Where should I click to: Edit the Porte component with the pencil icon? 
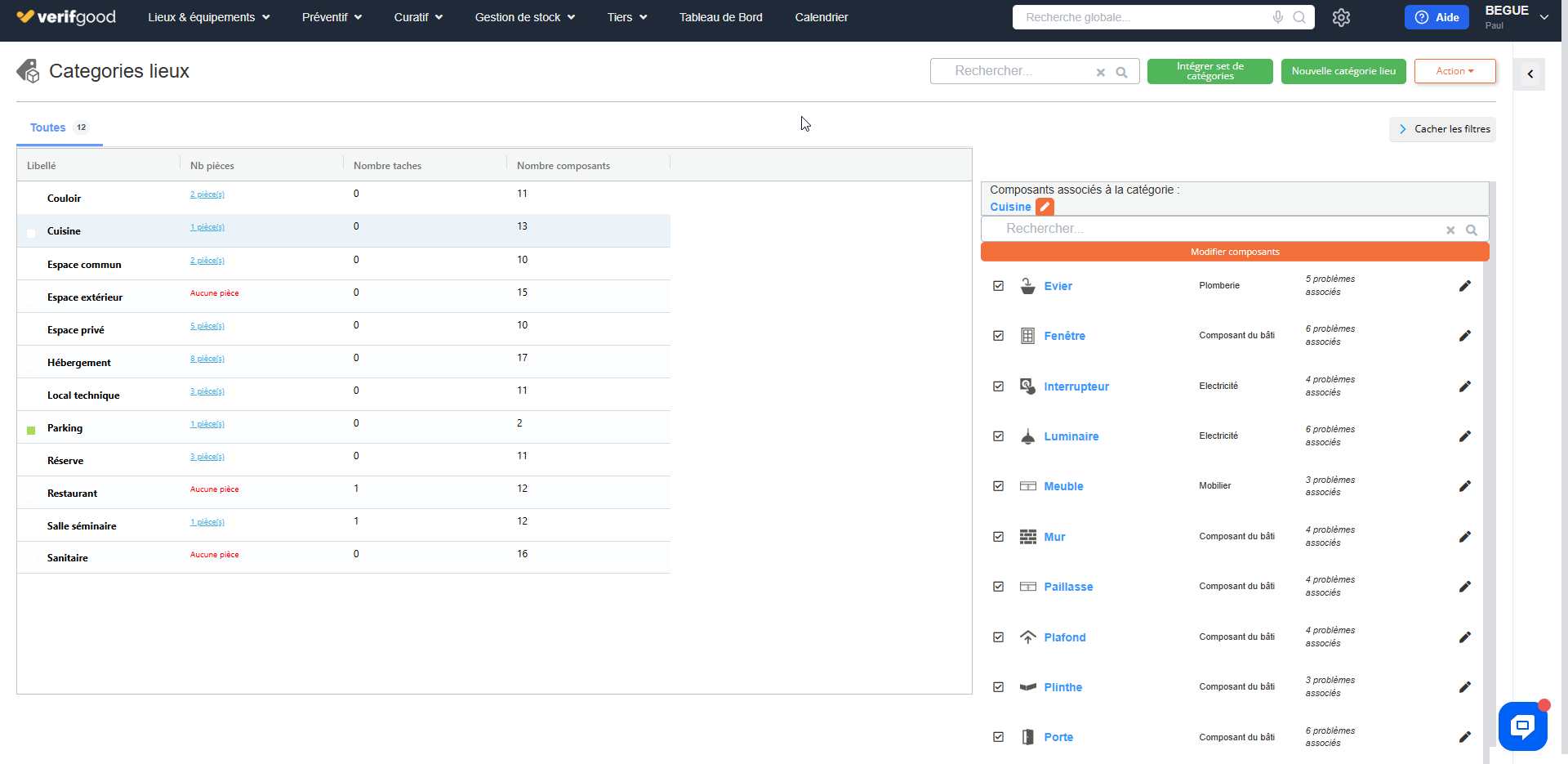coord(1465,737)
